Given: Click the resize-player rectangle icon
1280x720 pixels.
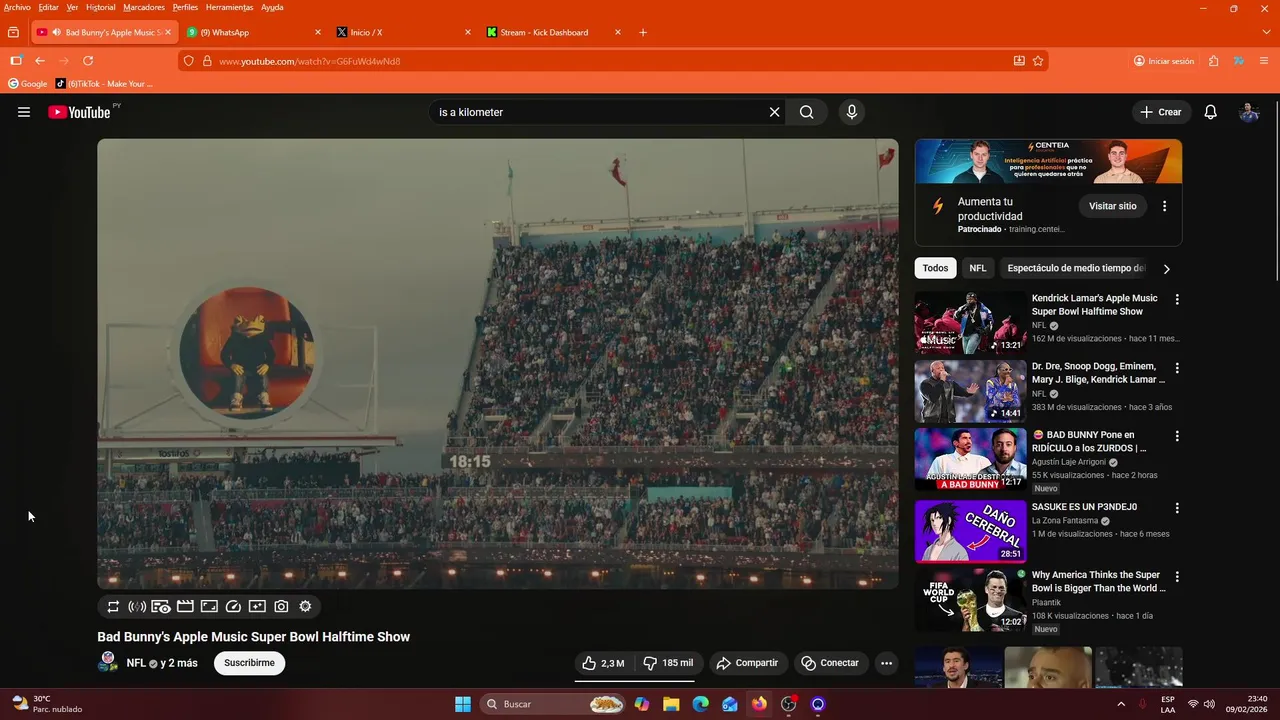Looking at the screenshot, I should pos(209,606).
